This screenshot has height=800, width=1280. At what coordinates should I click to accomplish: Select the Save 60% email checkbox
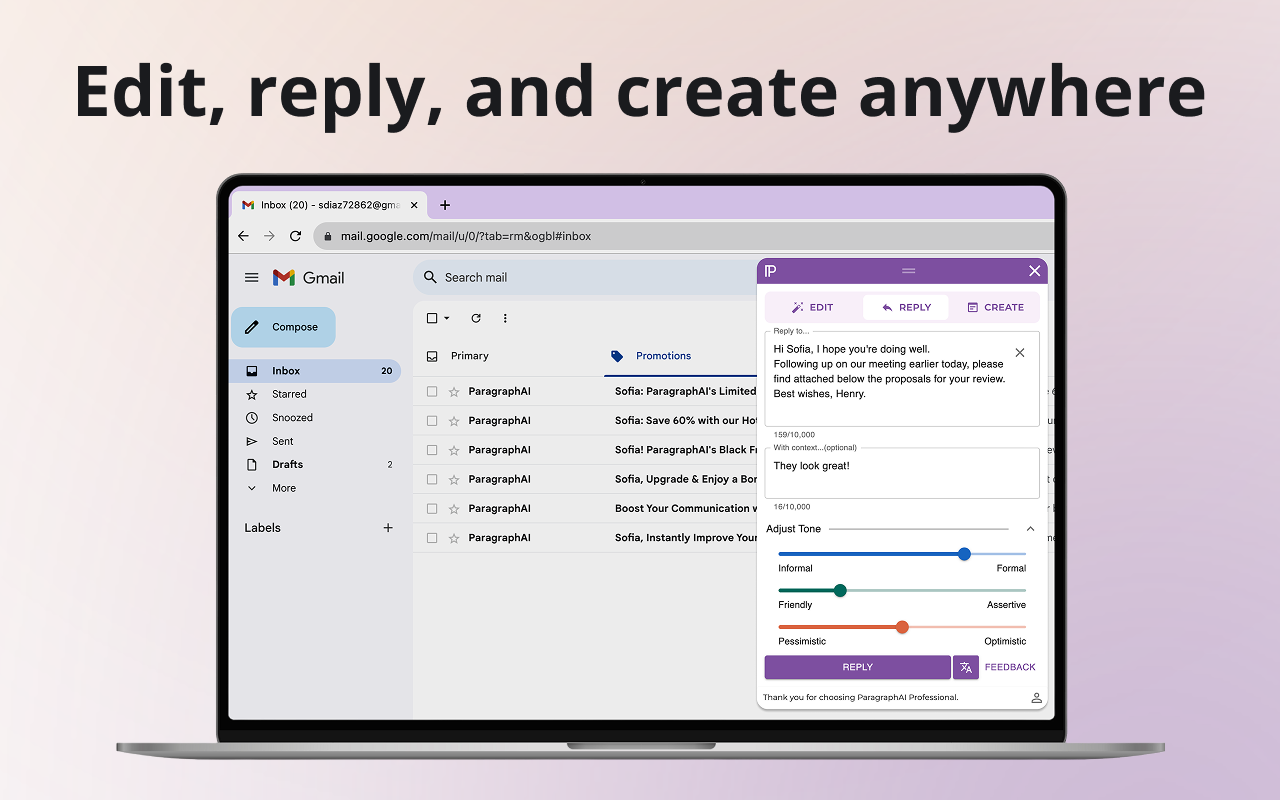tap(432, 421)
